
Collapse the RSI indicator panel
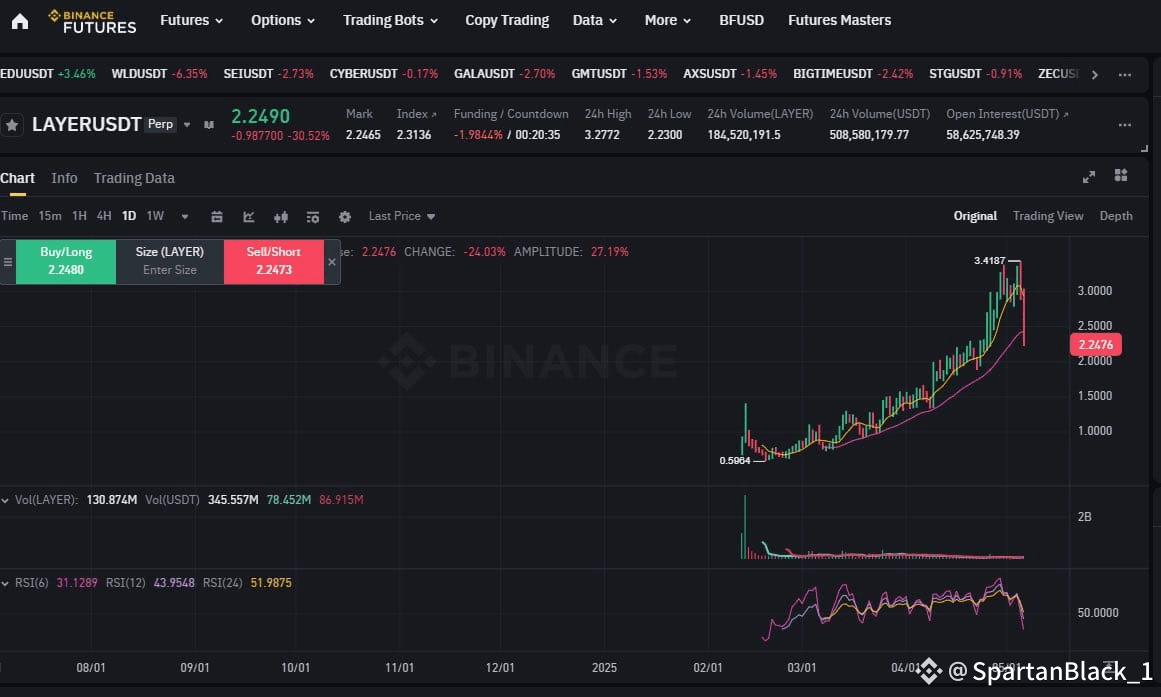point(5,584)
